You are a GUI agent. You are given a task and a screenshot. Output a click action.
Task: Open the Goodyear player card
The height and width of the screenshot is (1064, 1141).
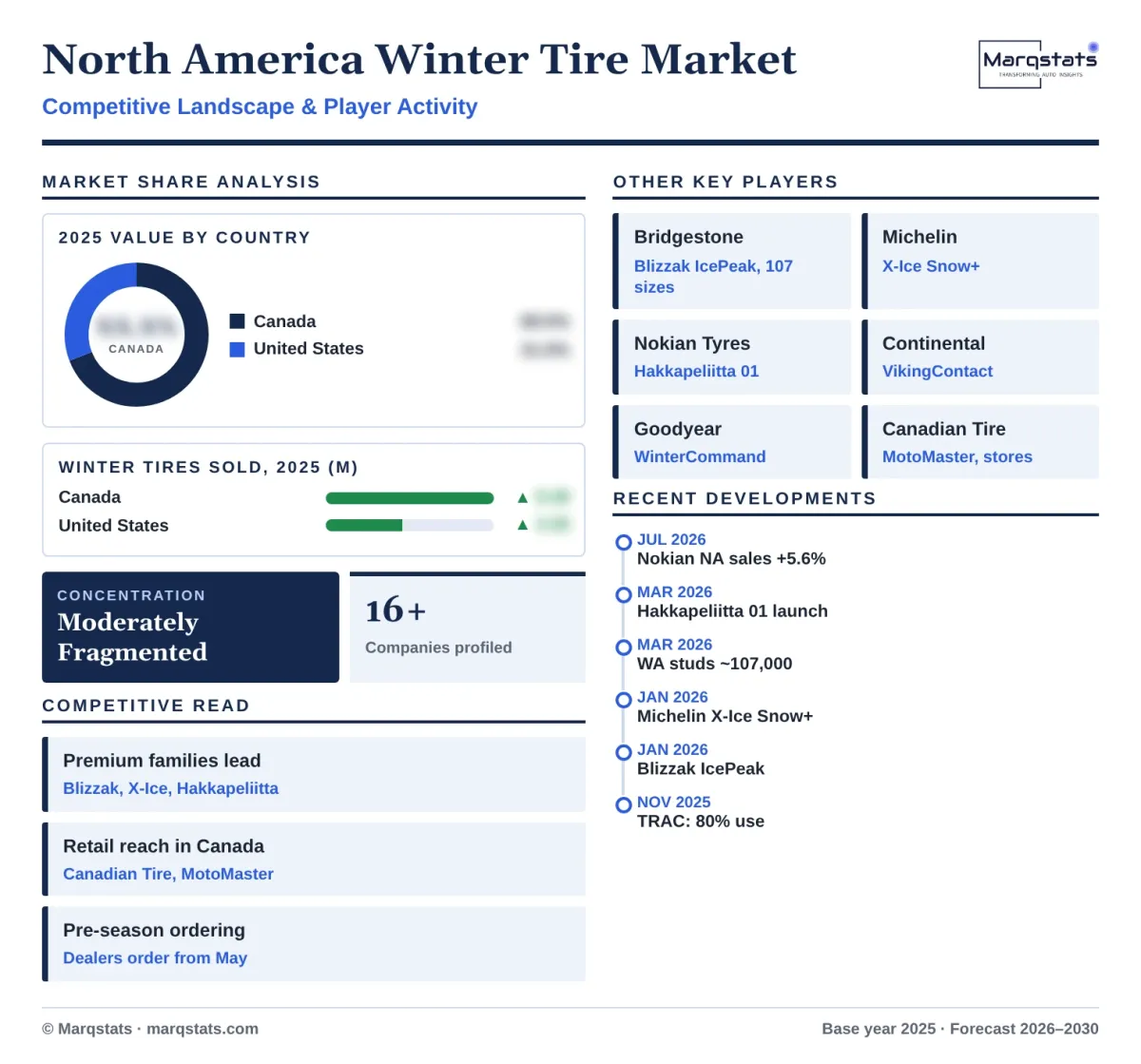[x=732, y=442]
